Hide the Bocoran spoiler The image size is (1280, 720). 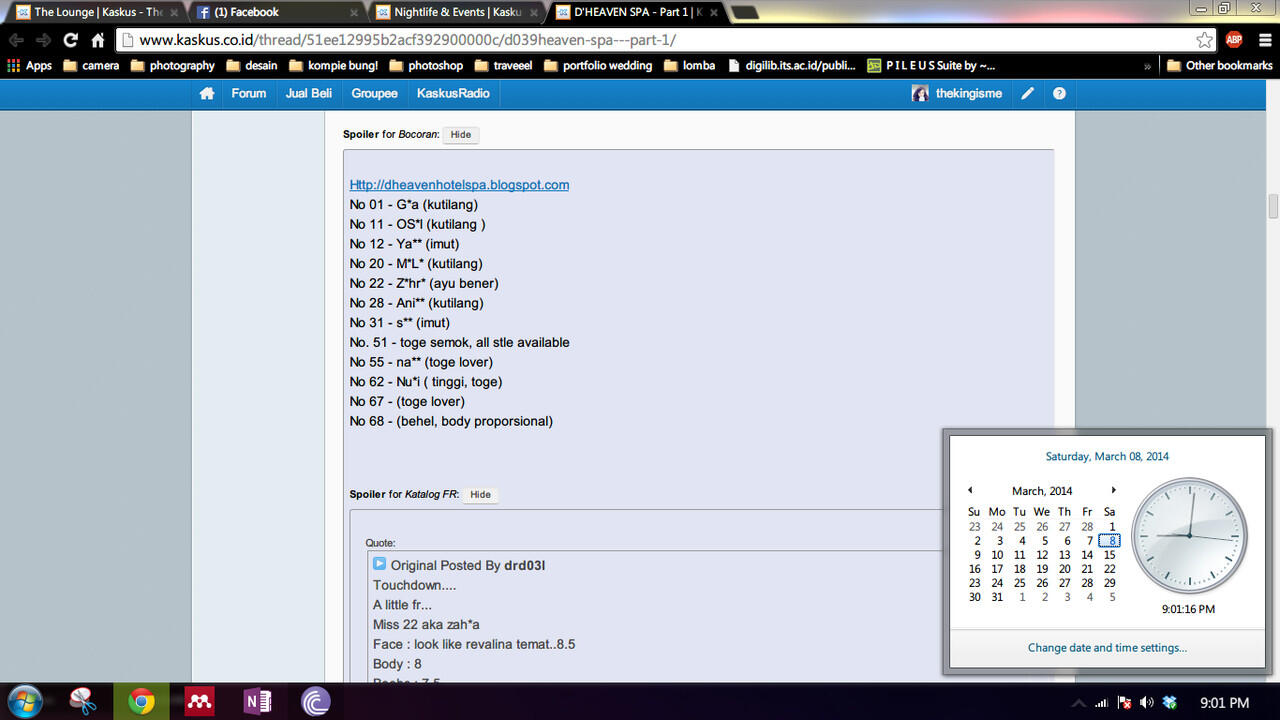(x=460, y=134)
